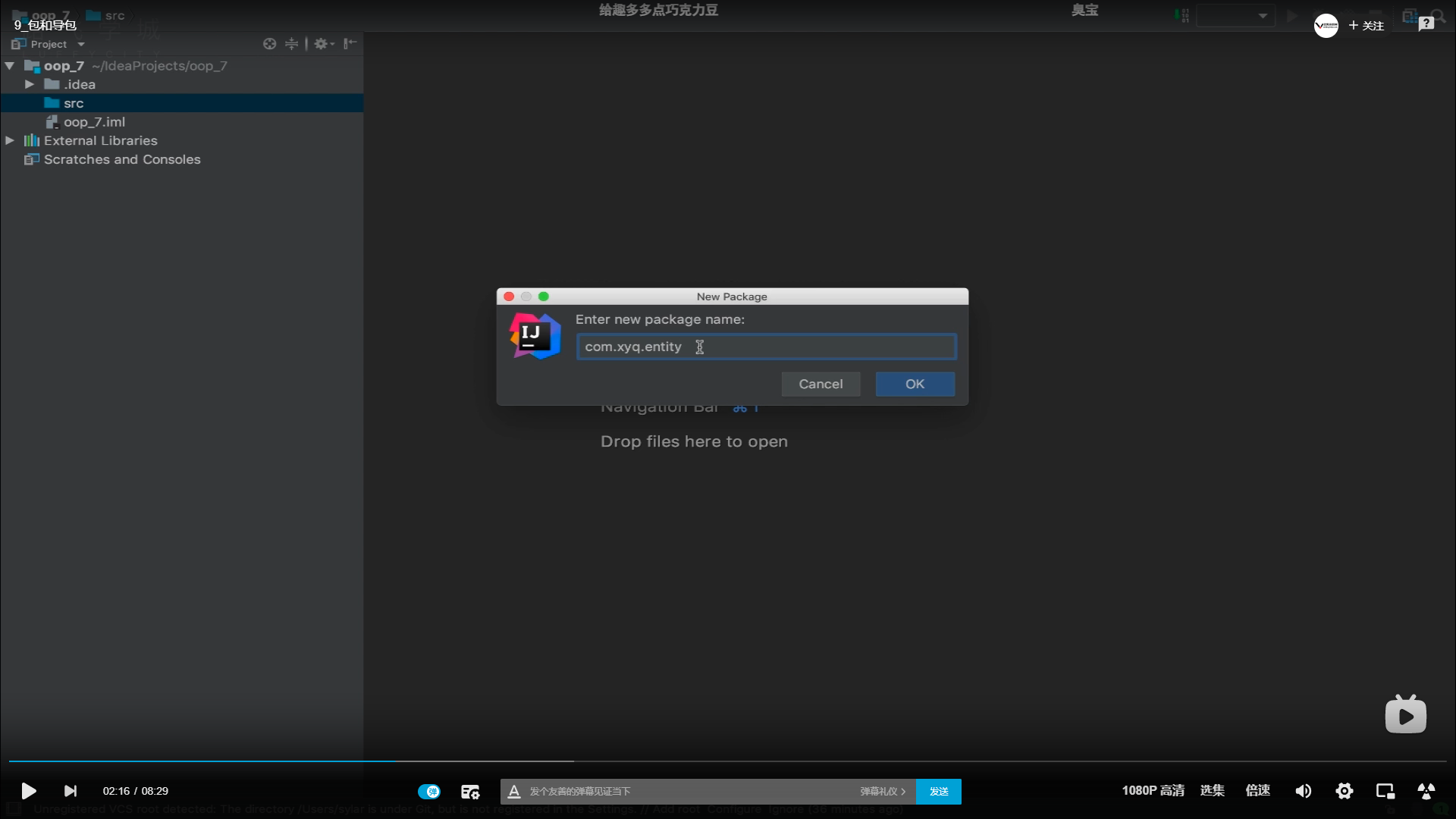The image size is (1456, 819).
Task: Seek on the video progress bar
Action: tap(728, 761)
